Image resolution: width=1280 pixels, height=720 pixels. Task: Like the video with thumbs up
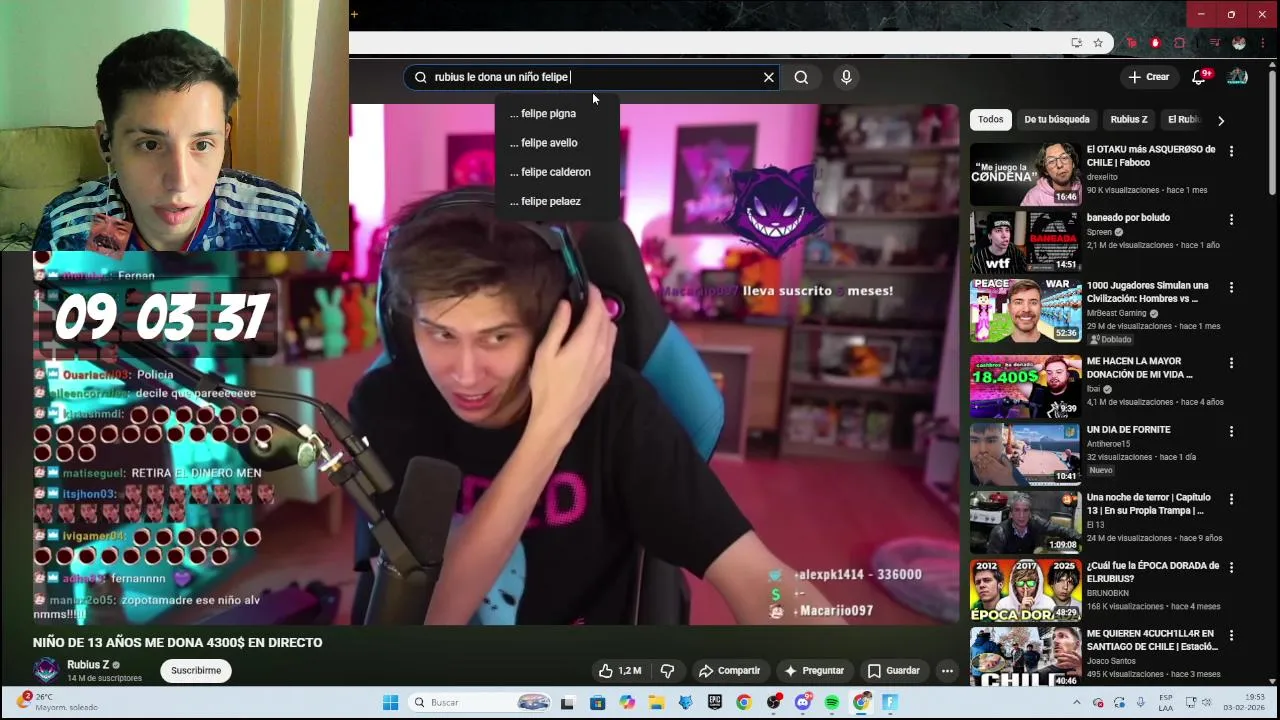coord(619,671)
